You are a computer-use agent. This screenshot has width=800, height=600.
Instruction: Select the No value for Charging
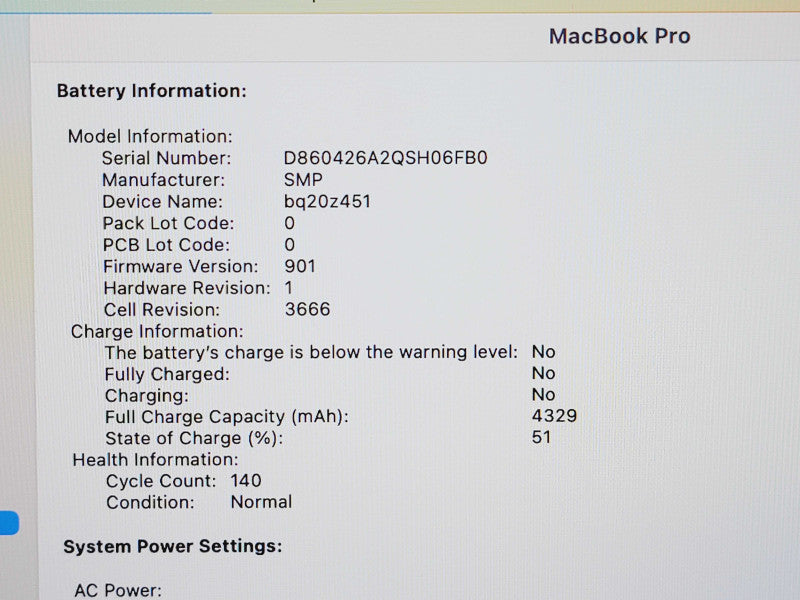click(543, 395)
